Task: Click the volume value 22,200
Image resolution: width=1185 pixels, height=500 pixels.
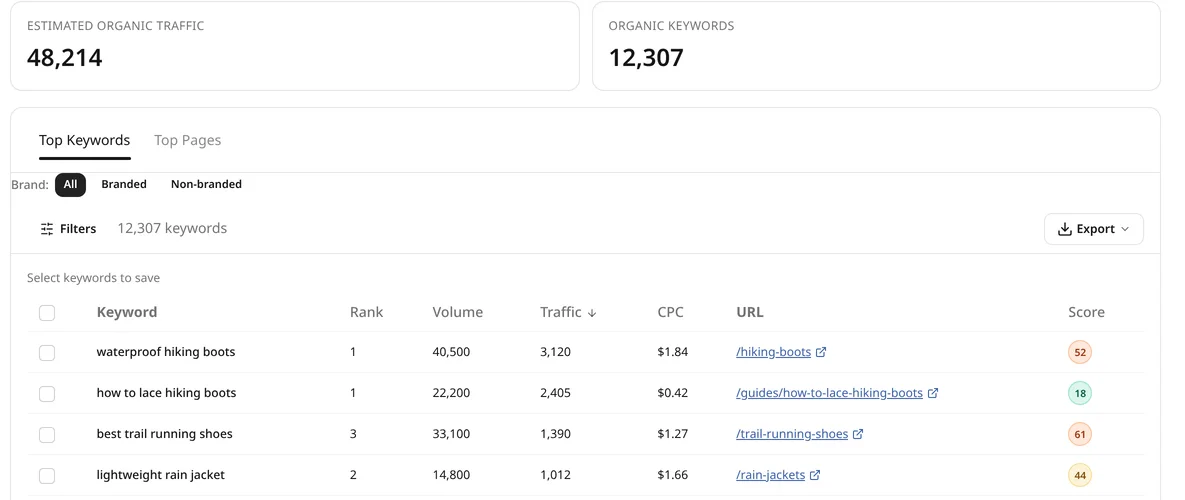Action: (x=451, y=393)
